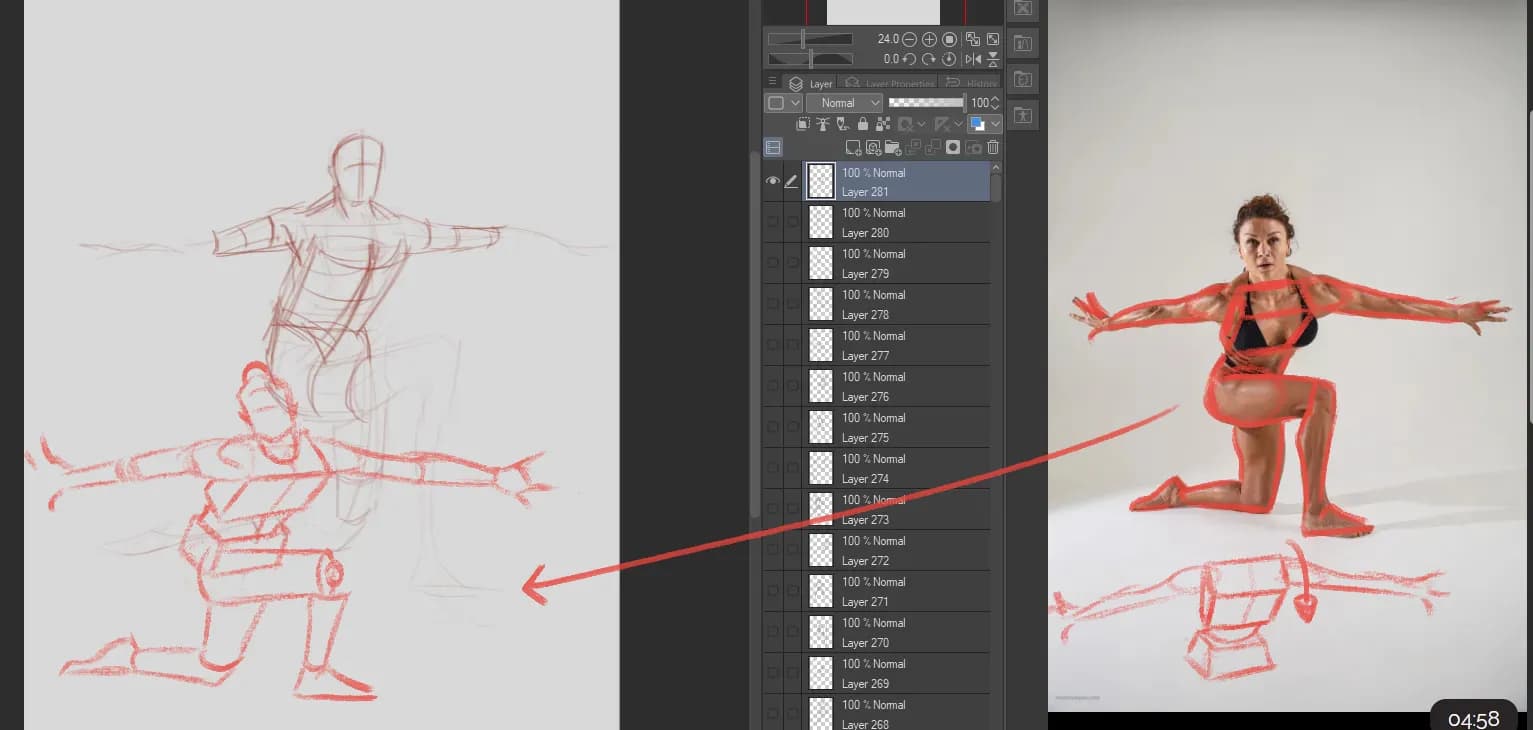Screen dimensions: 1533x730
Task: Open the Normal blending mode dropdown
Action: click(x=844, y=103)
